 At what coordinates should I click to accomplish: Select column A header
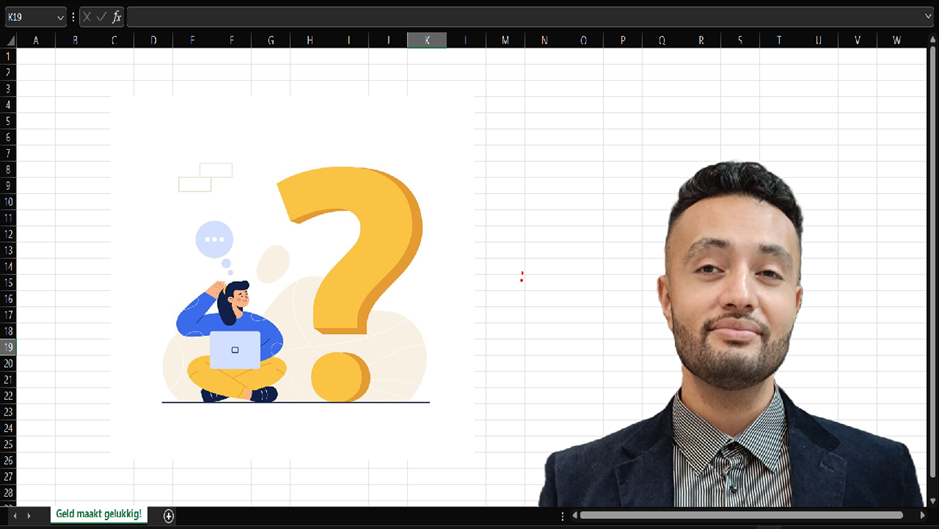click(36, 40)
